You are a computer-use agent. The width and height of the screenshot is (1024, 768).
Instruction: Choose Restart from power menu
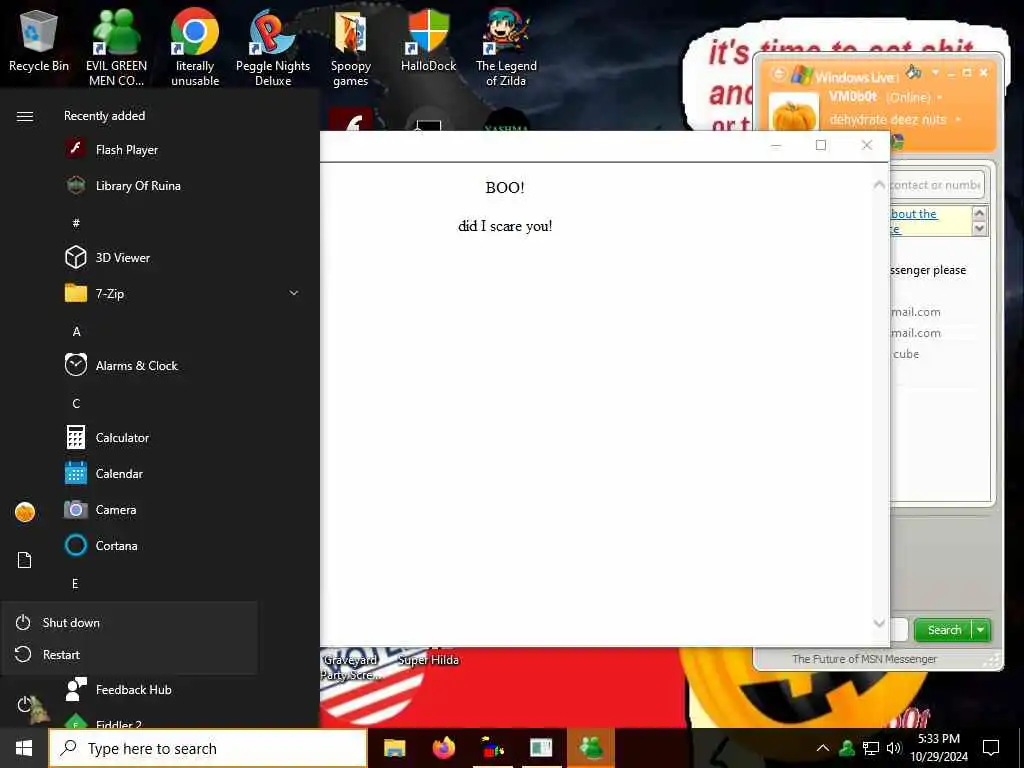129,654
